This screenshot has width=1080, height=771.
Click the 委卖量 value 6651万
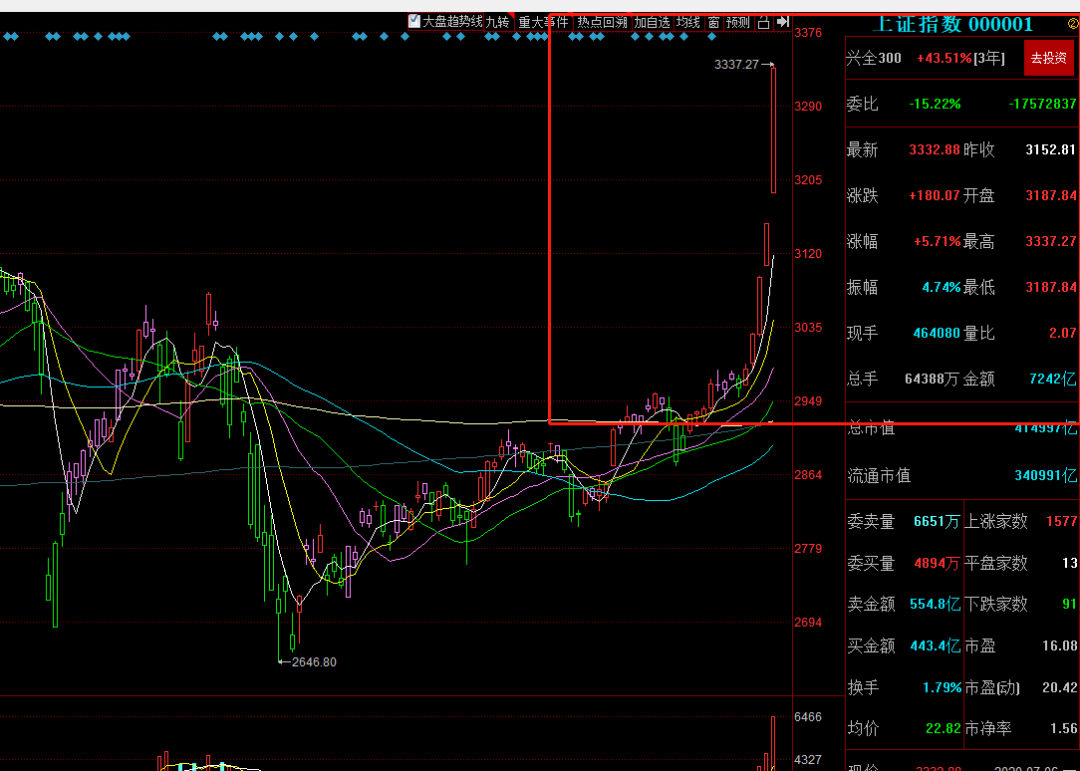point(937,522)
